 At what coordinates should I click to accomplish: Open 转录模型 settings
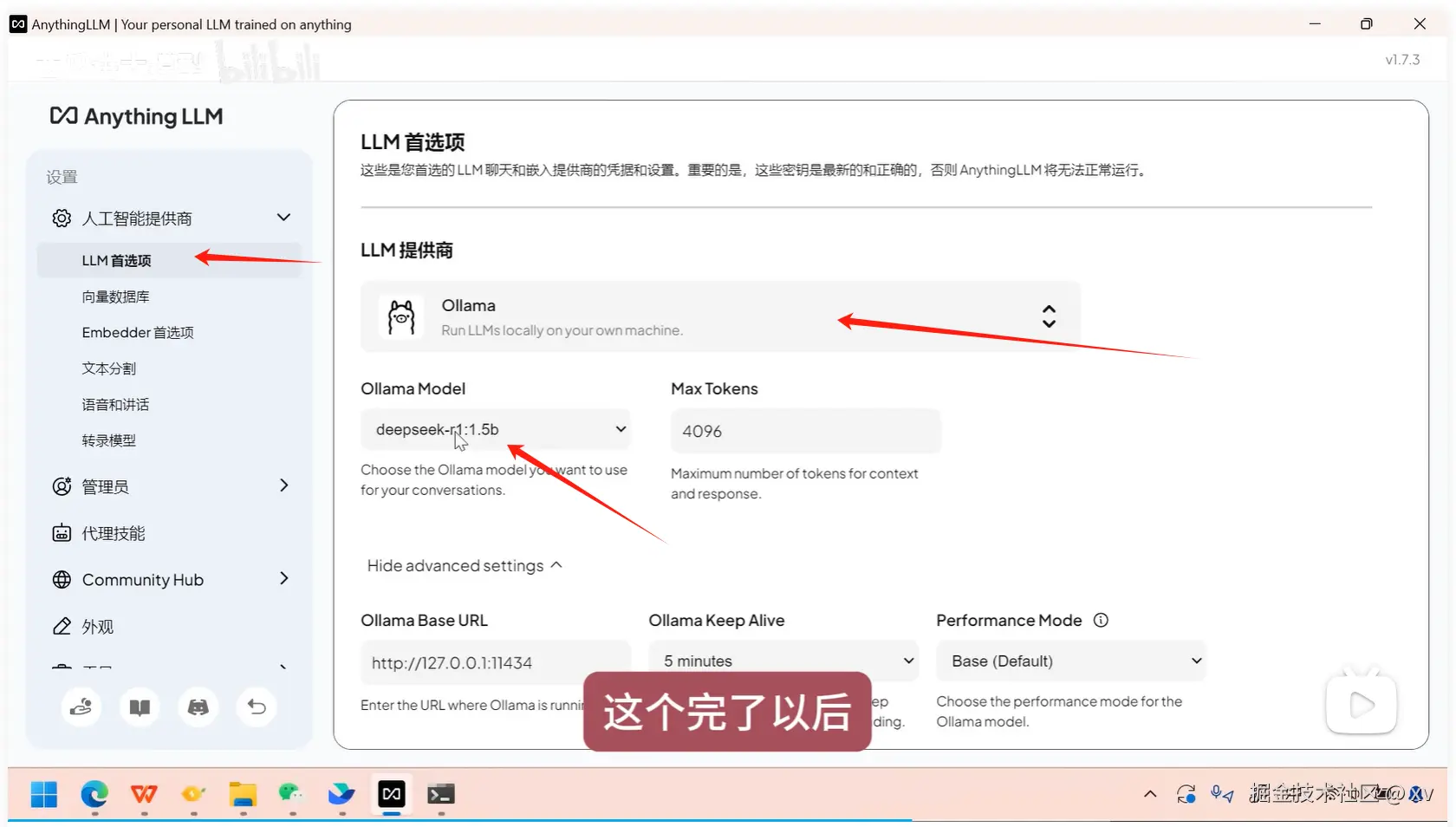click(x=109, y=441)
